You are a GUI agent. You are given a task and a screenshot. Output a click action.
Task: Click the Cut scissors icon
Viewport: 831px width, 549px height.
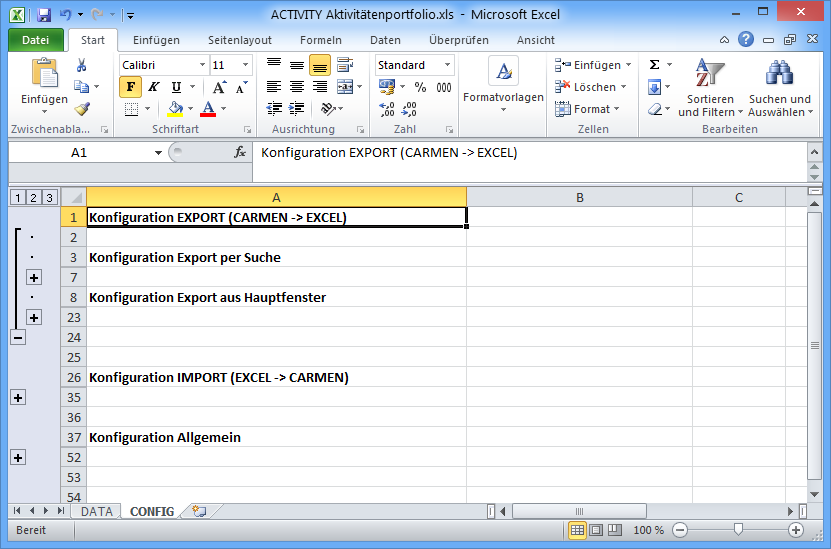[82, 65]
